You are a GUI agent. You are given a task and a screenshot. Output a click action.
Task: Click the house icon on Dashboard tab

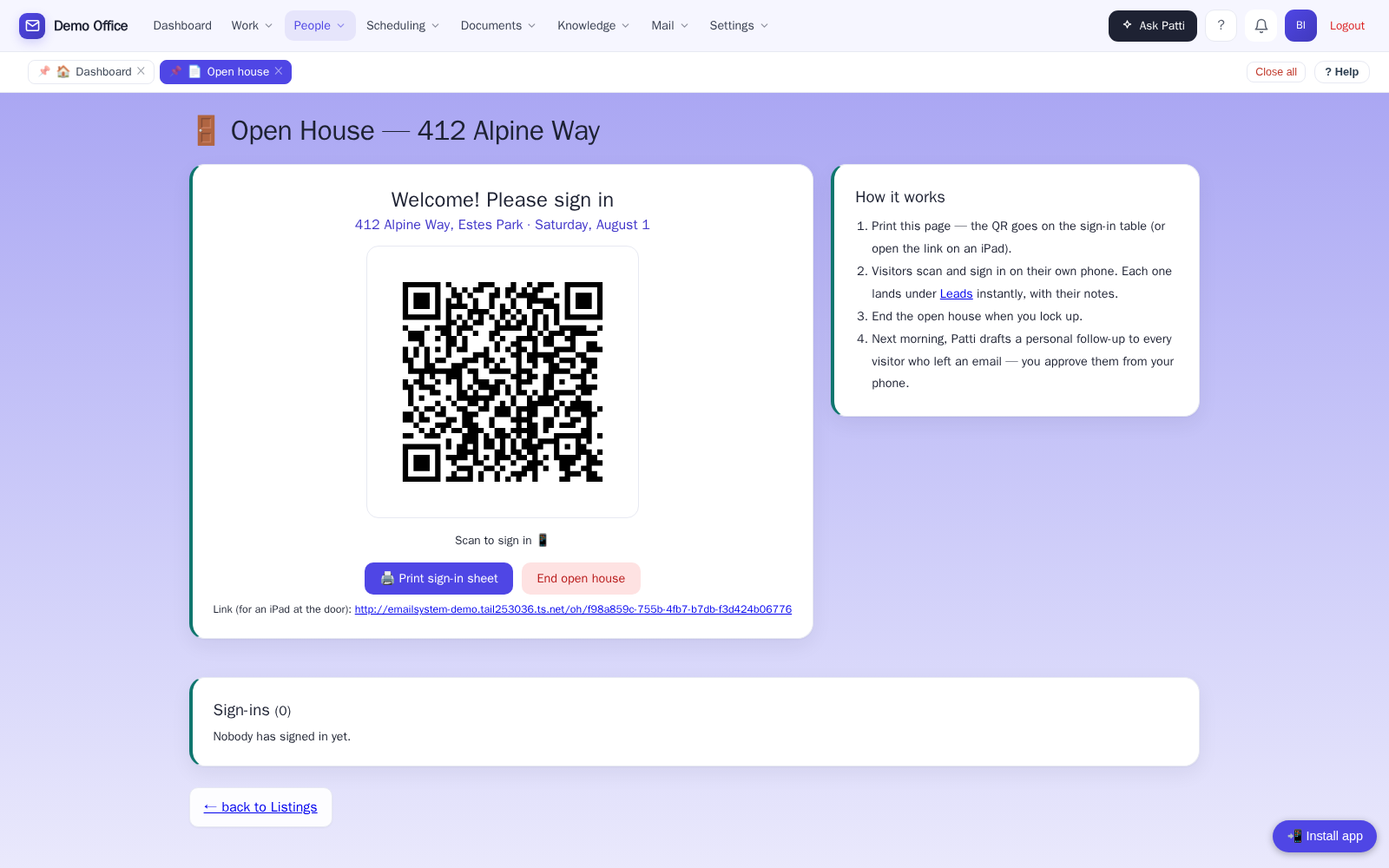pyautogui.click(x=63, y=71)
